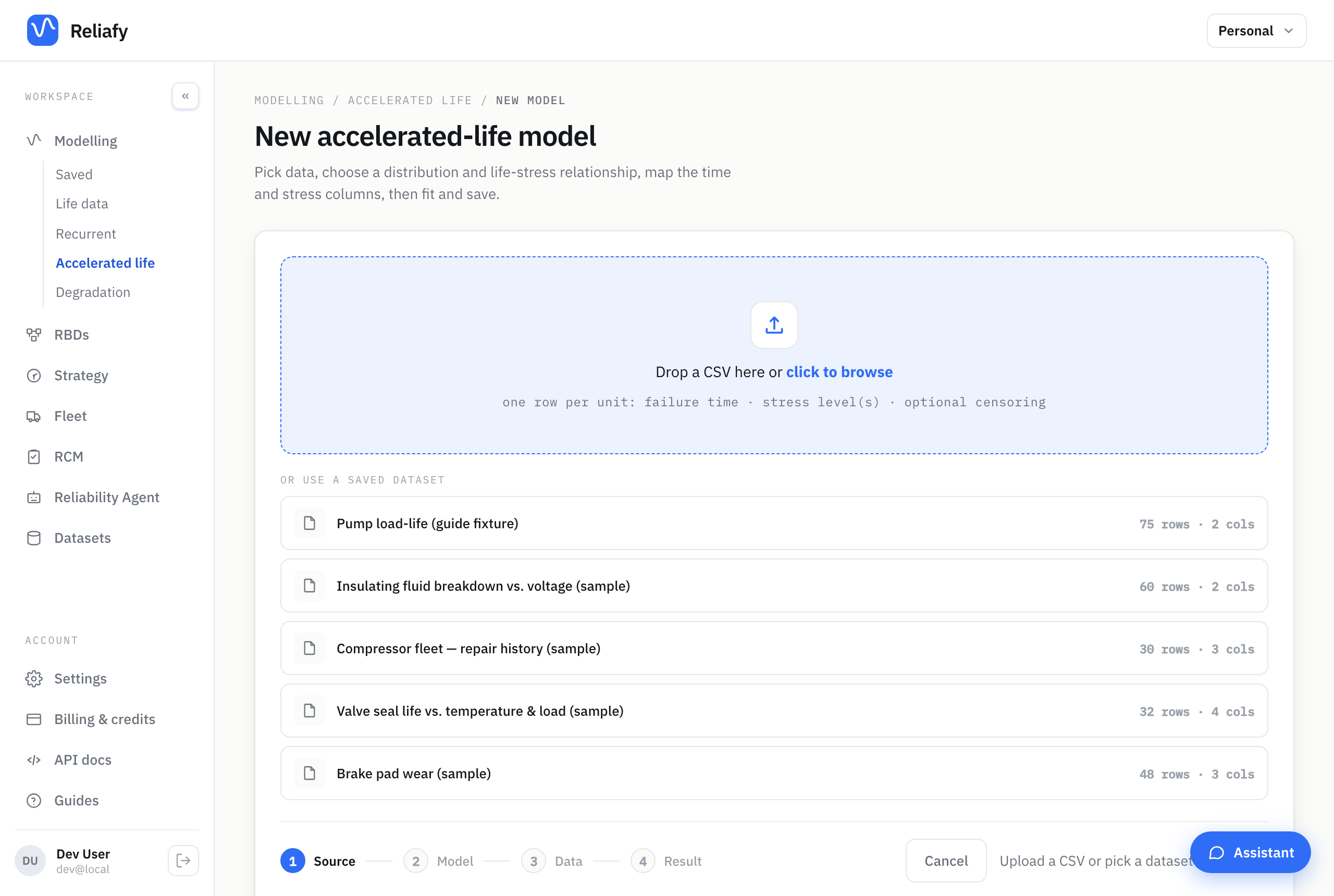This screenshot has width=1334, height=896.
Task: Go to Strategy in the sidebar
Action: click(x=81, y=376)
